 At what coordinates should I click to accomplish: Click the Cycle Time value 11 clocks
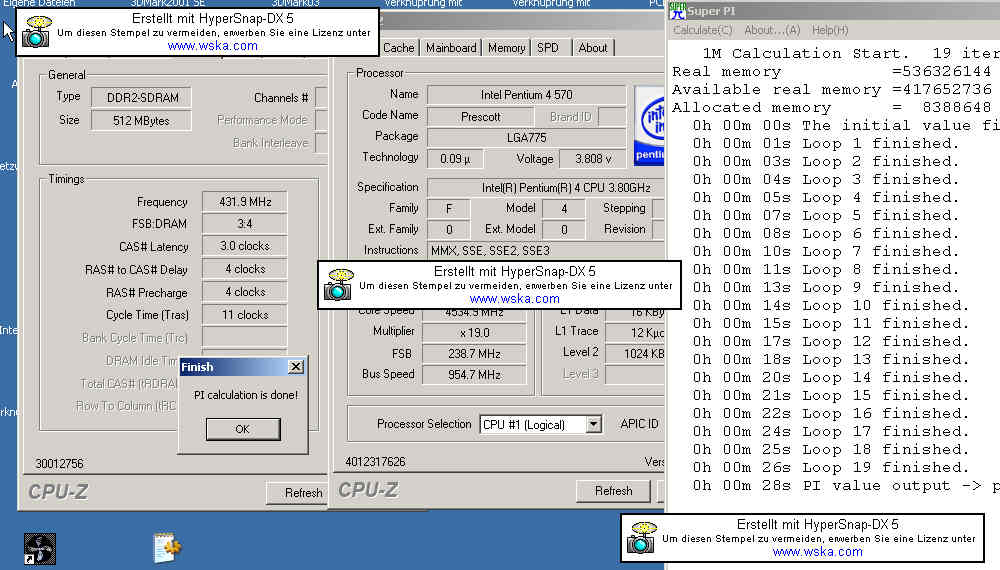point(245,315)
